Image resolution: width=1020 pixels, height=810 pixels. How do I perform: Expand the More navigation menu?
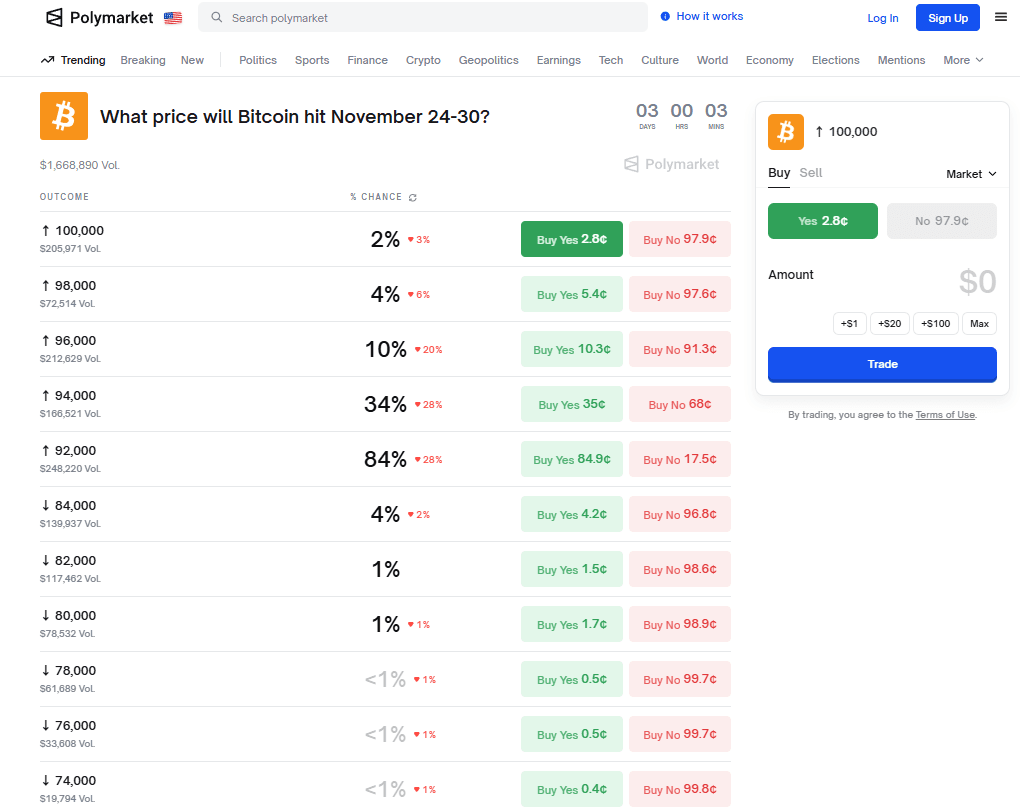[x=963, y=60]
